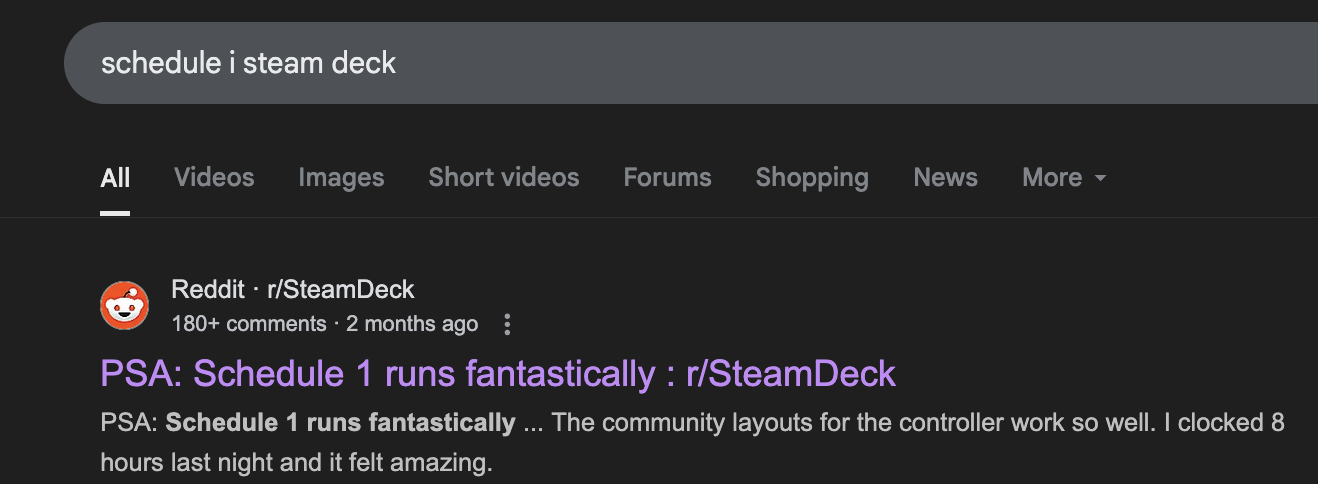The height and width of the screenshot is (484, 1318).
Task: Switch to the Videos tab
Action: click(x=214, y=177)
